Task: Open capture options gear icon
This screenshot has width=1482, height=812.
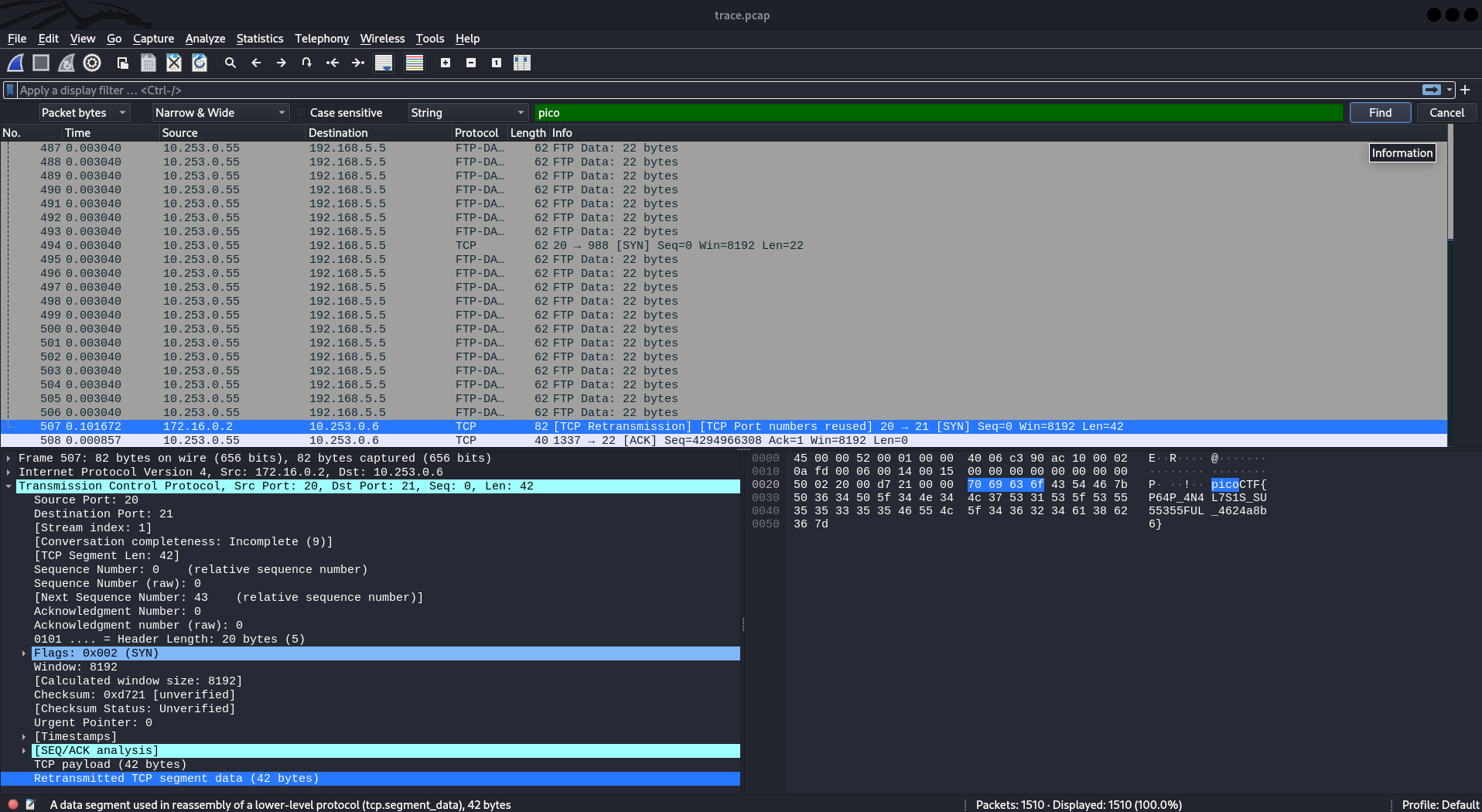Action: click(92, 63)
